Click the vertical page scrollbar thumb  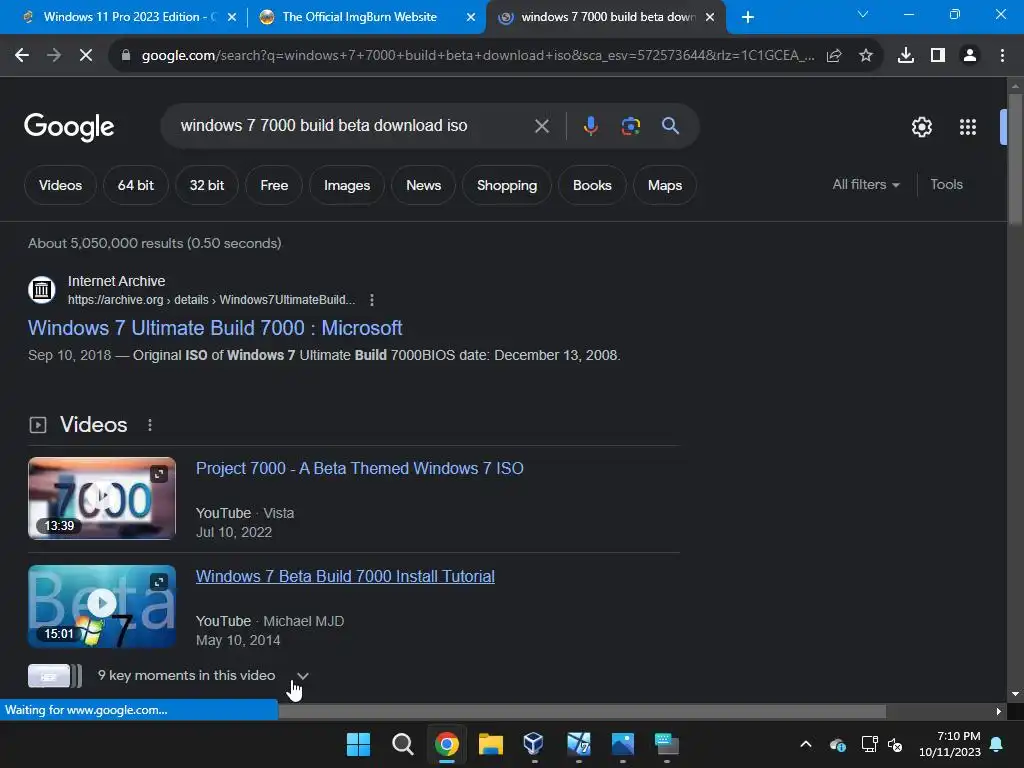click(1015, 159)
